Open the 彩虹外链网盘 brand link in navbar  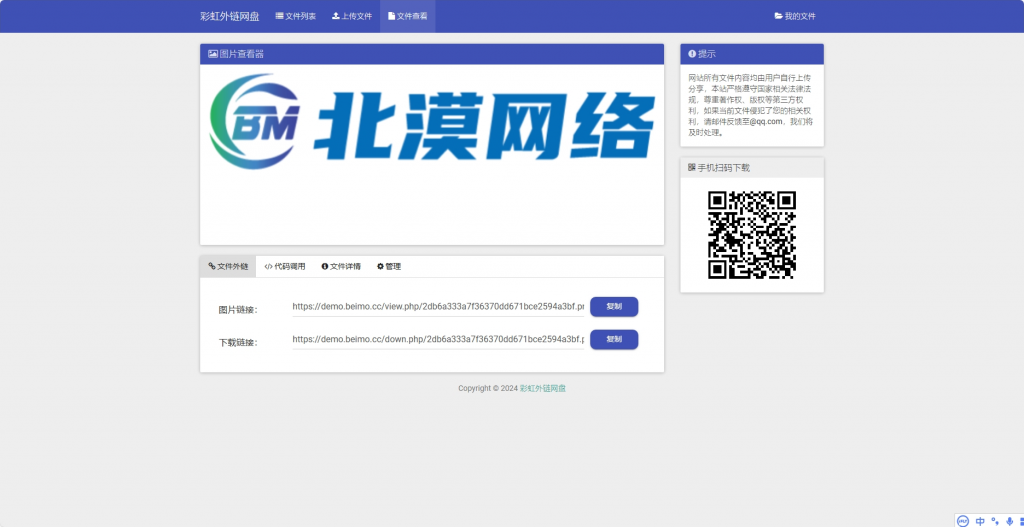pyautogui.click(x=229, y=16)
